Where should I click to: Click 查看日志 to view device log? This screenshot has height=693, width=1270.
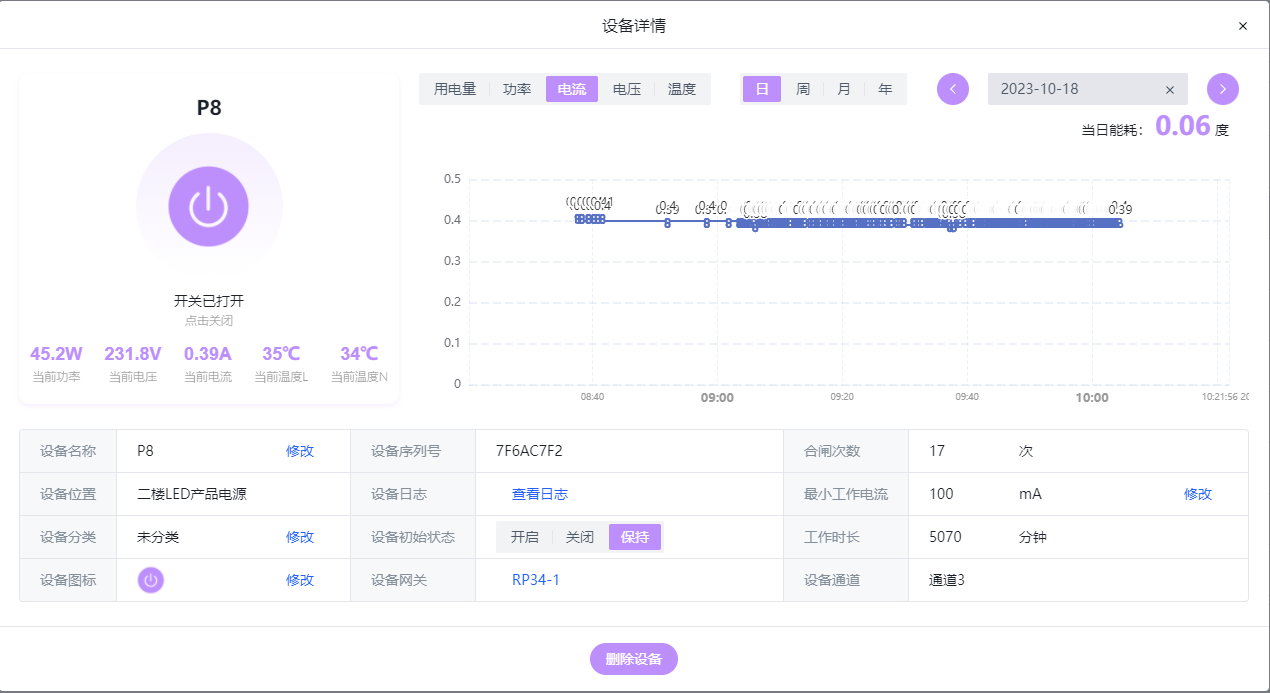pyautogui.click(x=540, y=494)
